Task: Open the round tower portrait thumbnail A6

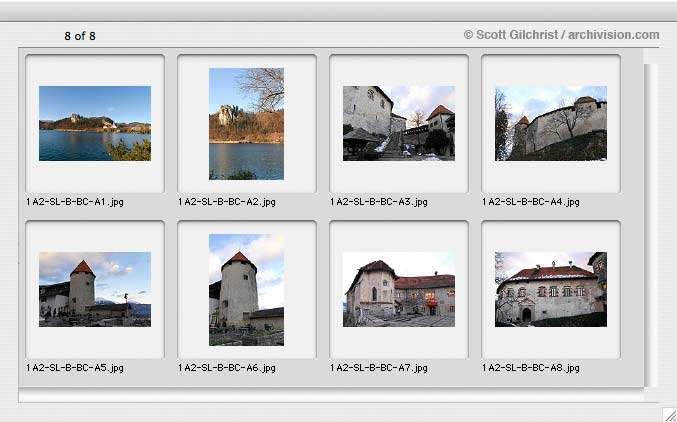Action: (247, 290)
